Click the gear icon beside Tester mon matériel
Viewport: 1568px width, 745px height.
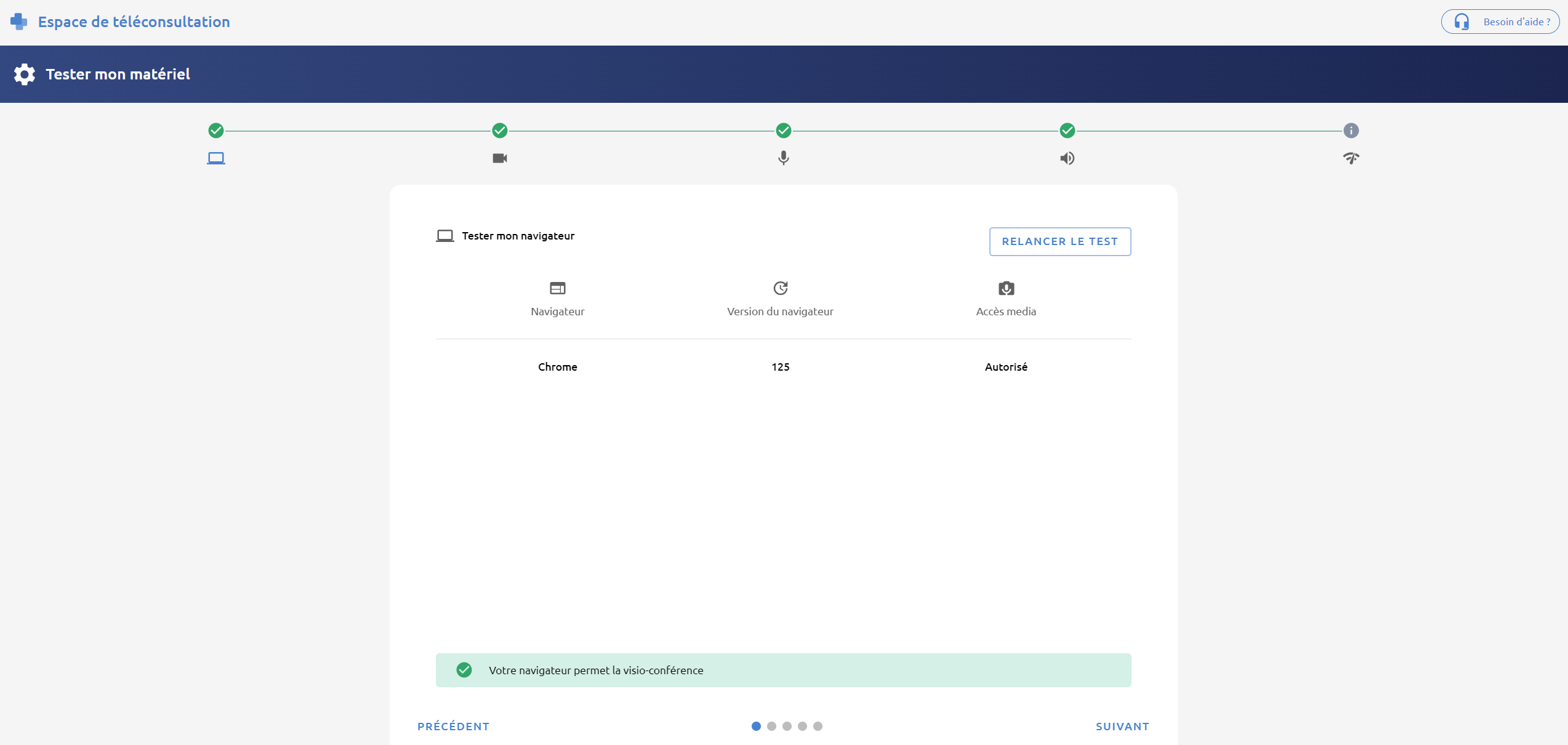[x=25, y=74]
